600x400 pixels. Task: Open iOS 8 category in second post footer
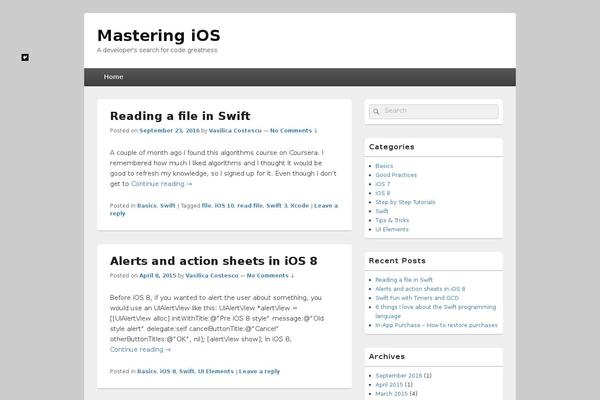click(168, 371)
